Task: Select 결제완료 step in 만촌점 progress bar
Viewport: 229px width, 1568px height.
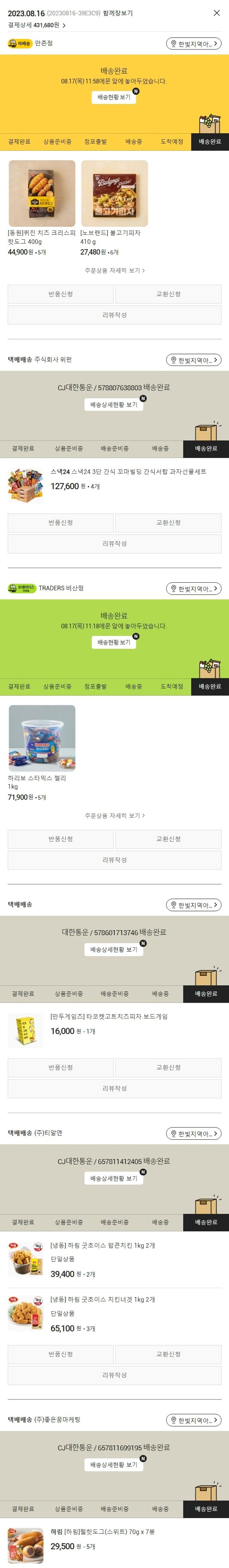Action: coord(19,142)
